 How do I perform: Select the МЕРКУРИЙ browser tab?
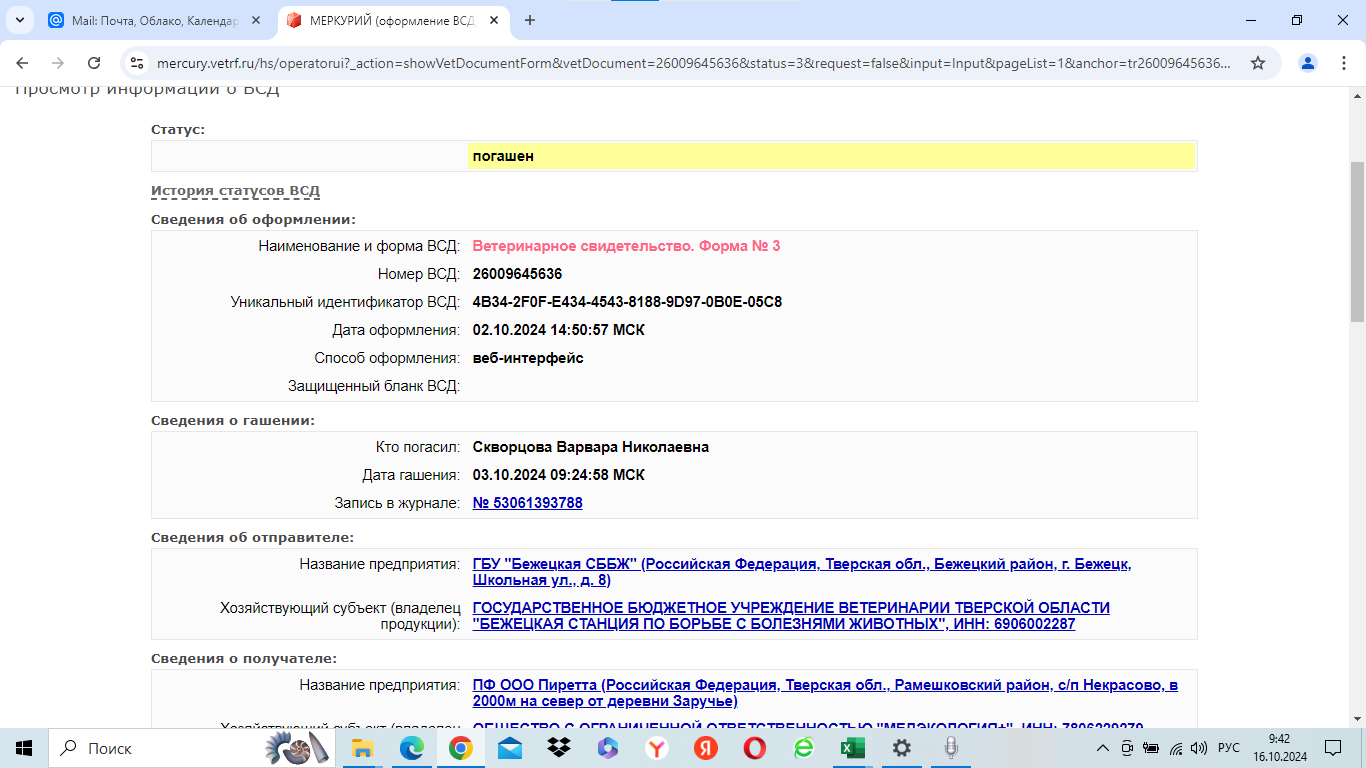tap(393, 20)
